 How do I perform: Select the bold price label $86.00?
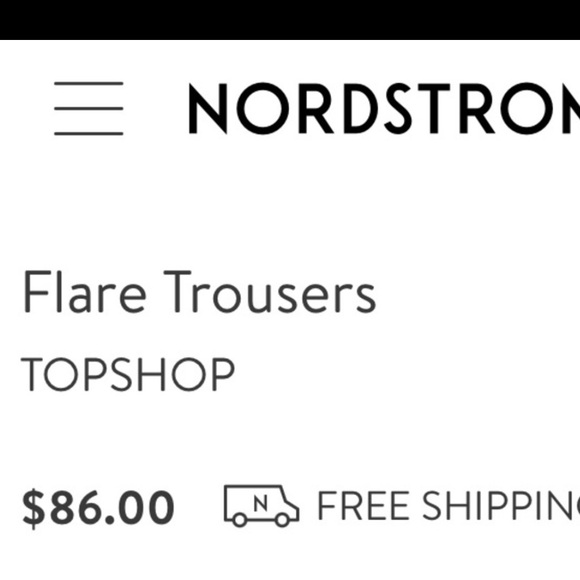tap(98, 507)
